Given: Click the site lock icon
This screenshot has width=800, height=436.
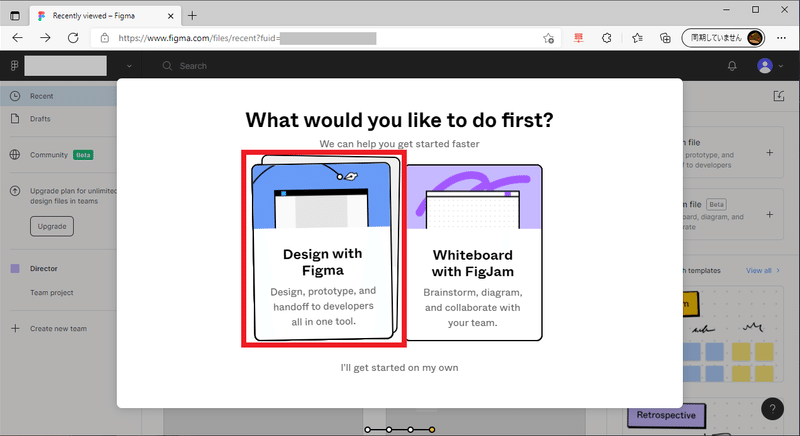Looking at the screenshot, I should click(x=105, y=38).
